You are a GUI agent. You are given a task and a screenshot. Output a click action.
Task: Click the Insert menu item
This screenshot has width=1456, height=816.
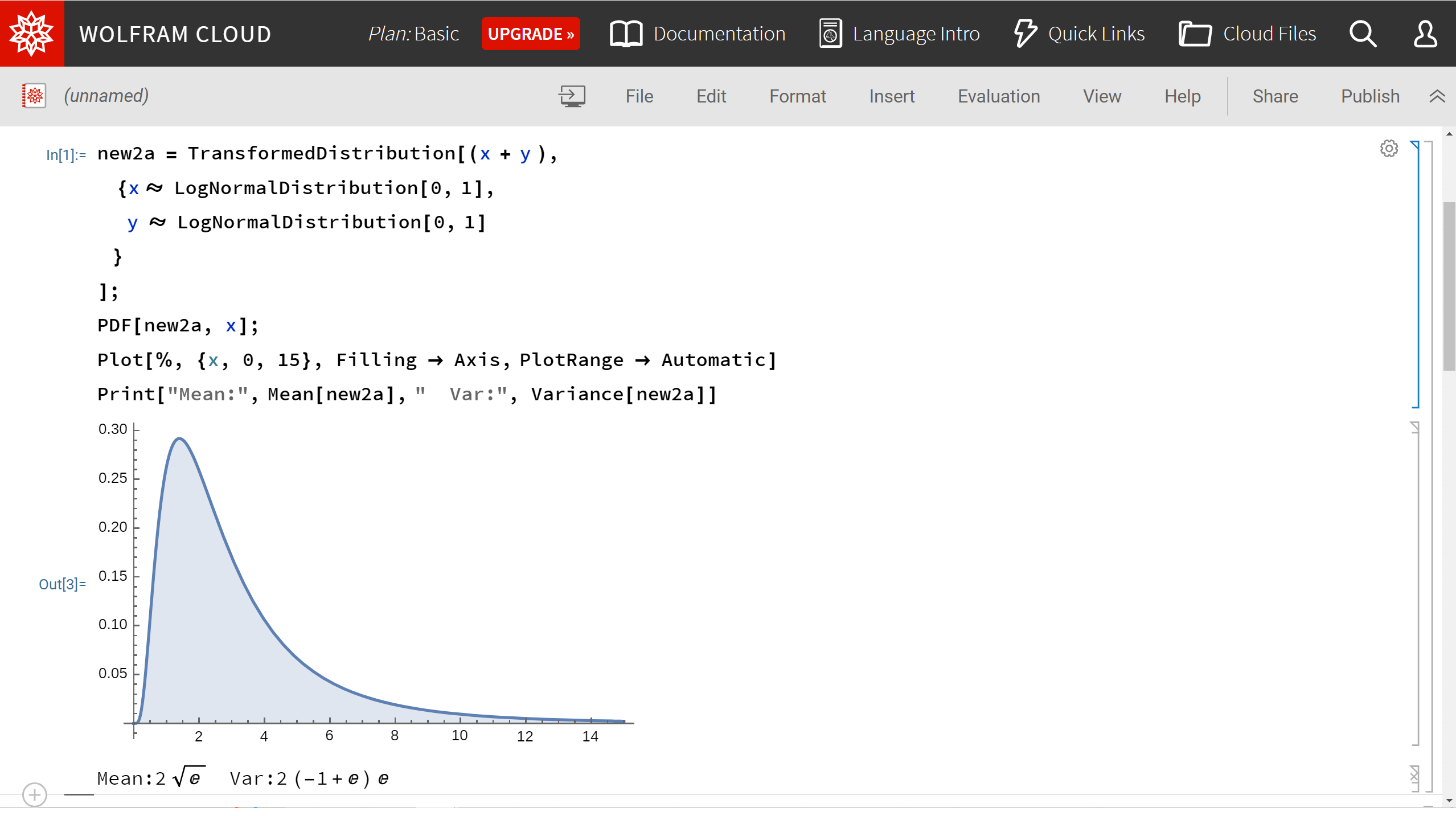[892, 95]
